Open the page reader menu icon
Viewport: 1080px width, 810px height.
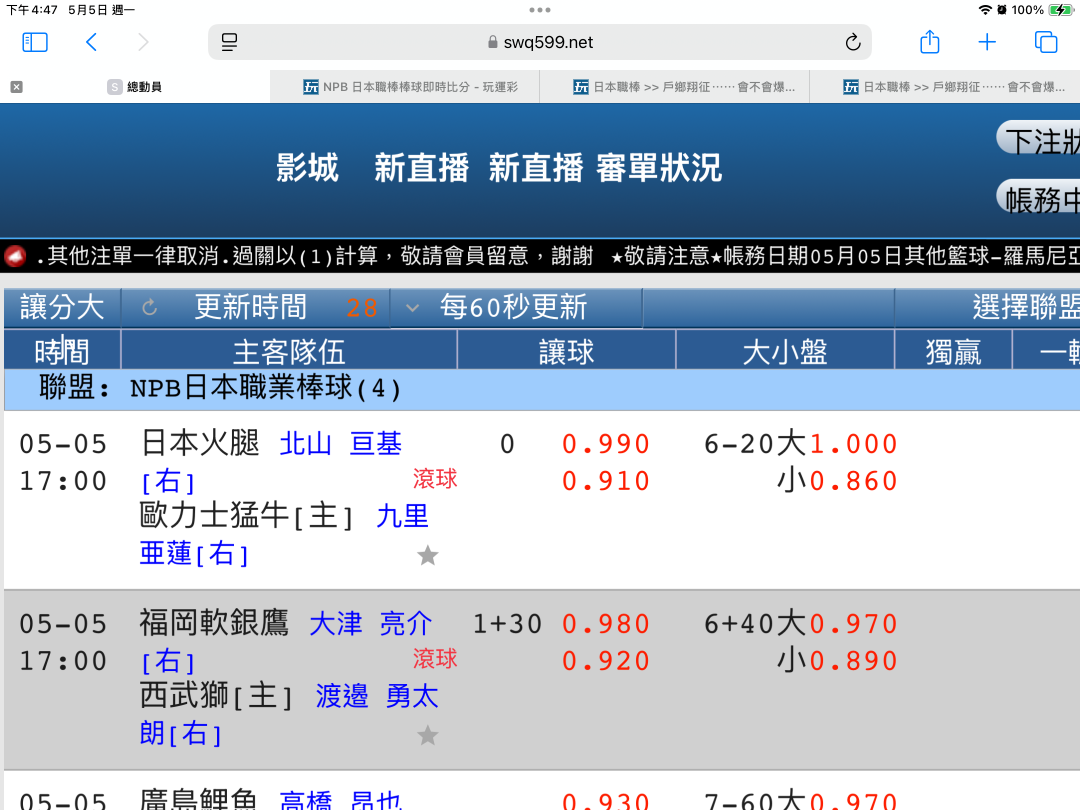pos(230,42)
